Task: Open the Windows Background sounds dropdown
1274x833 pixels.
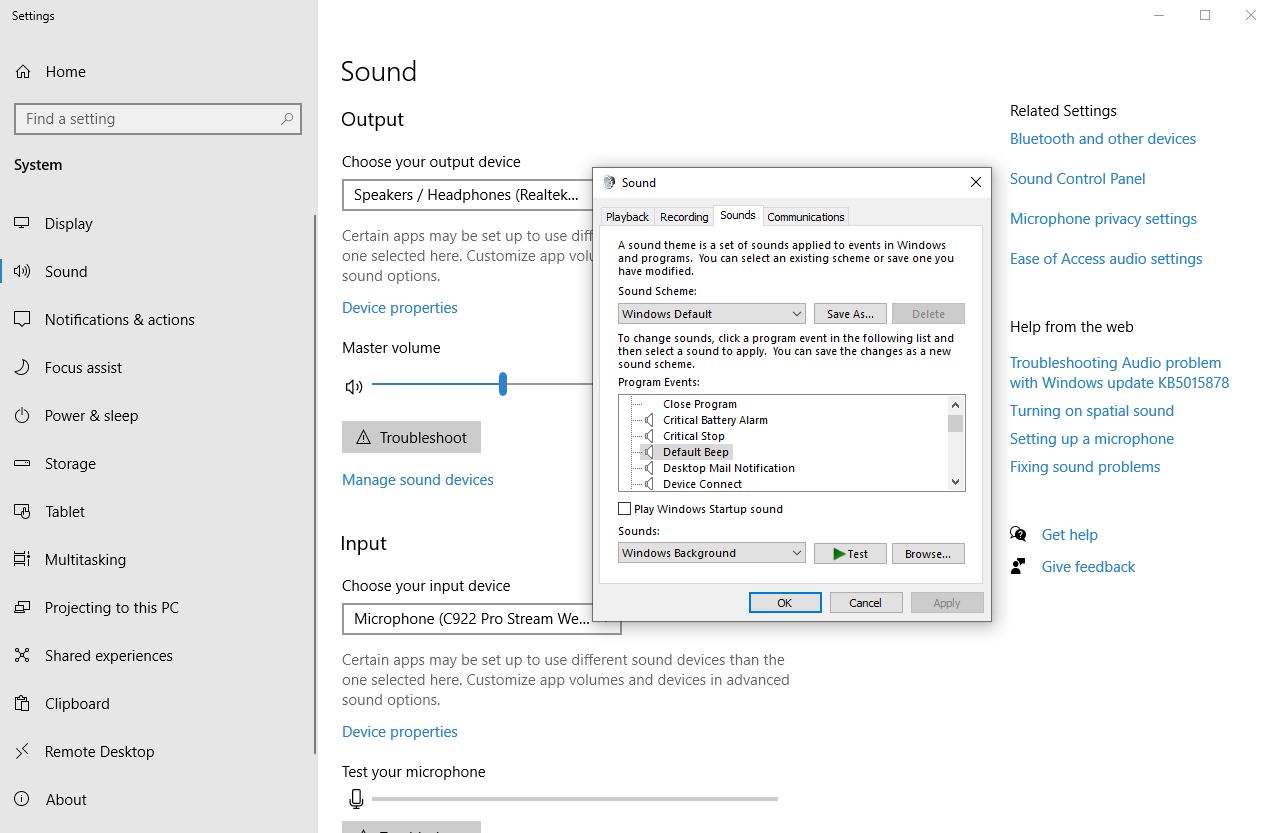Action: 711,552
